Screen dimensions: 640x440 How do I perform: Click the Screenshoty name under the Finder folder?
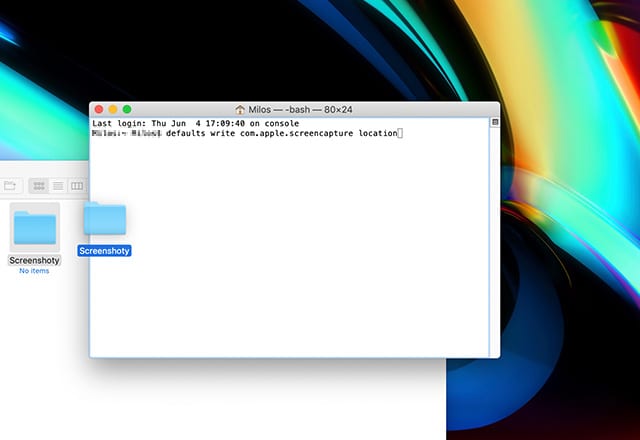tap(34, 260)
